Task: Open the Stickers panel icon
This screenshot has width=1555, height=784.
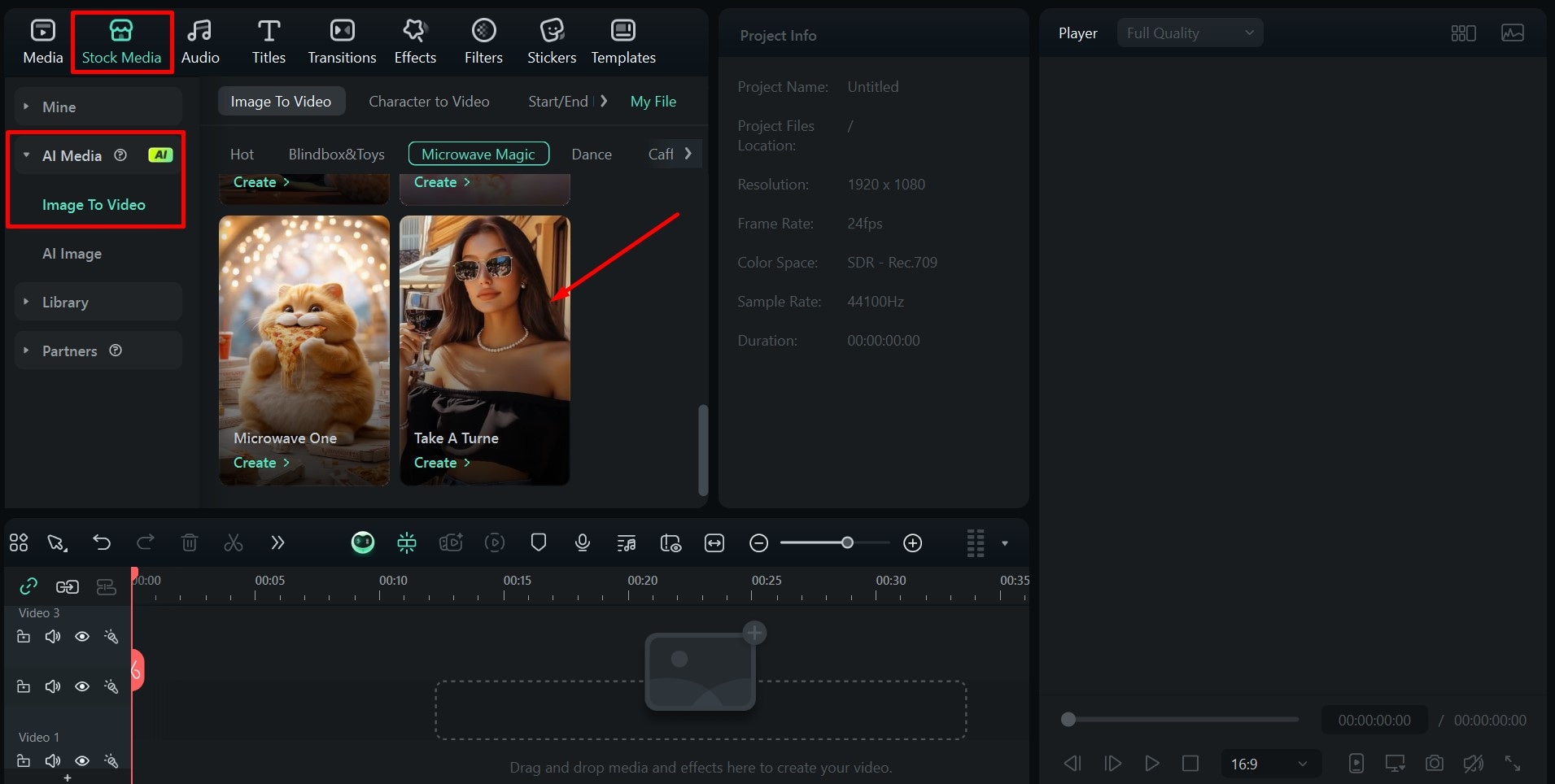Action: point(552,31)
